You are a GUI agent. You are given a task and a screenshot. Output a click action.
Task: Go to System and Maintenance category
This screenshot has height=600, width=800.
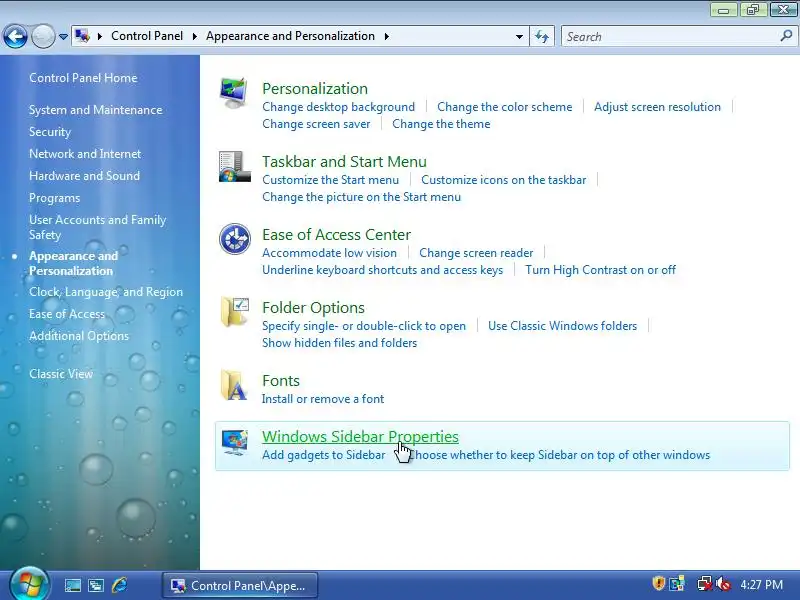coord(95,110)
